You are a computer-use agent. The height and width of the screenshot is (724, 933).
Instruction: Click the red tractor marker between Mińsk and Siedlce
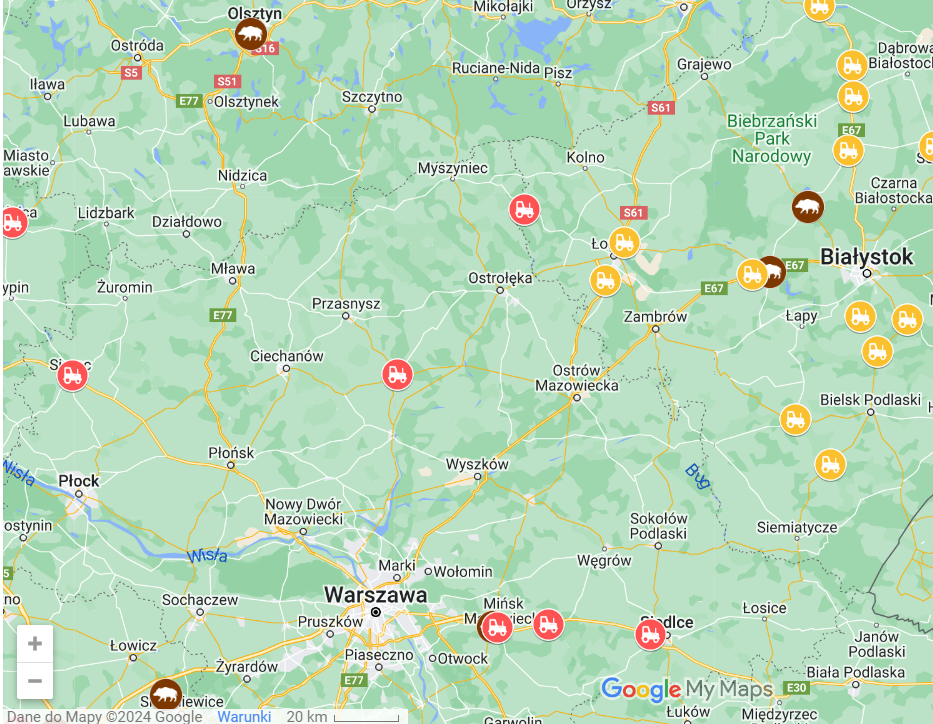(x=549, y=625)
